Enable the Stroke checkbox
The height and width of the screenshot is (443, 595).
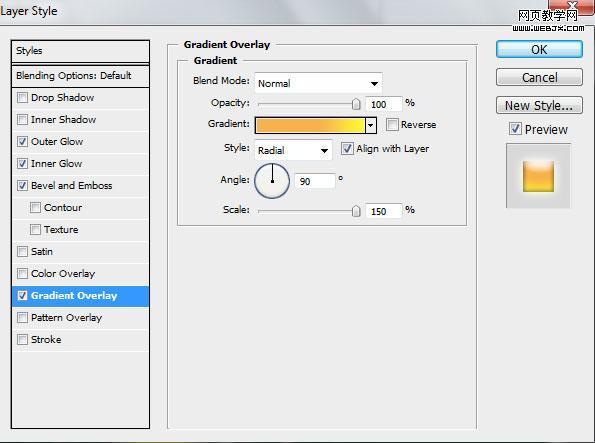(x=22, y=339)
